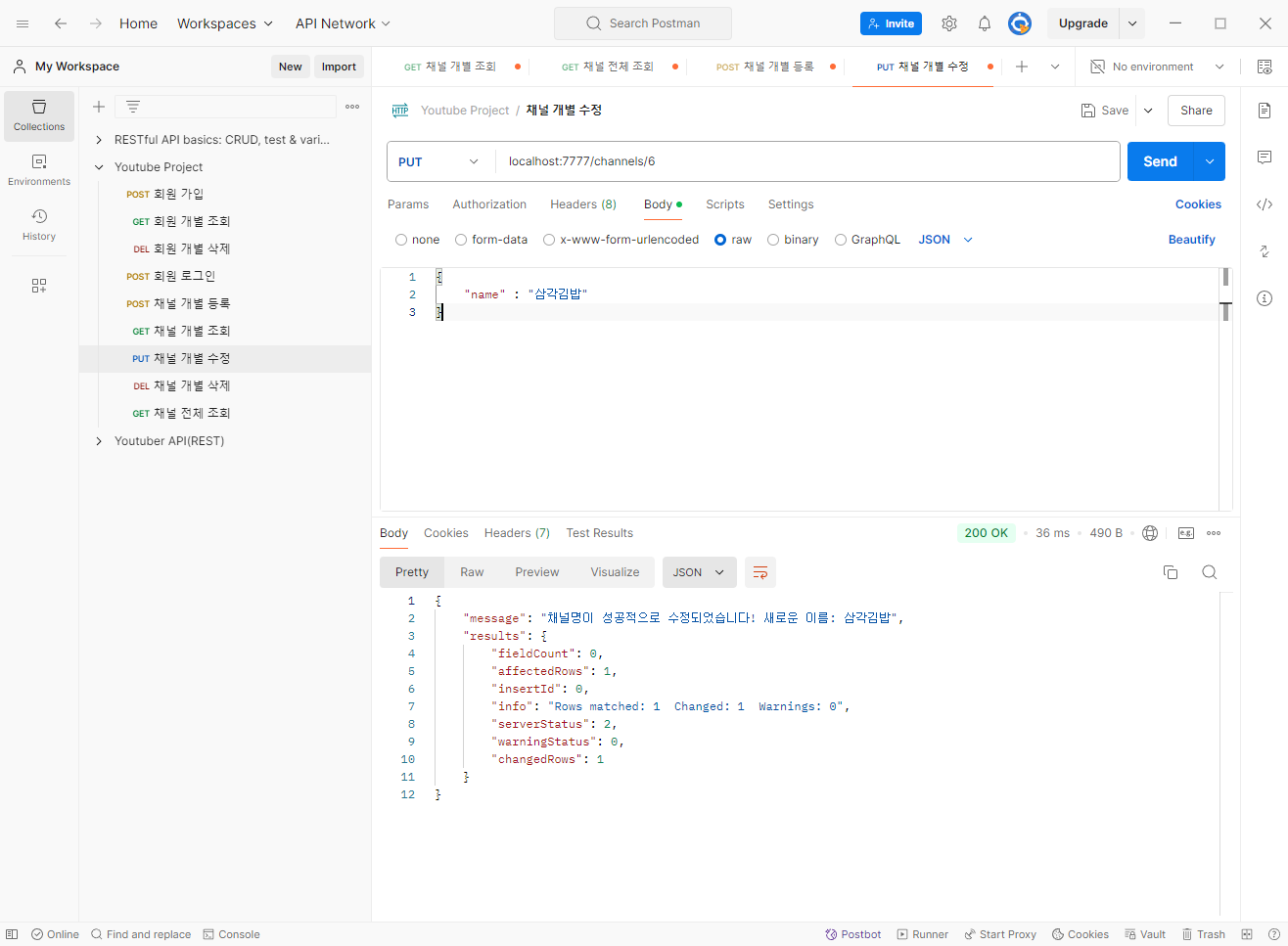Search within the response body
The width and height of the screenshot is (1288, 946).
coord(1210,572)
